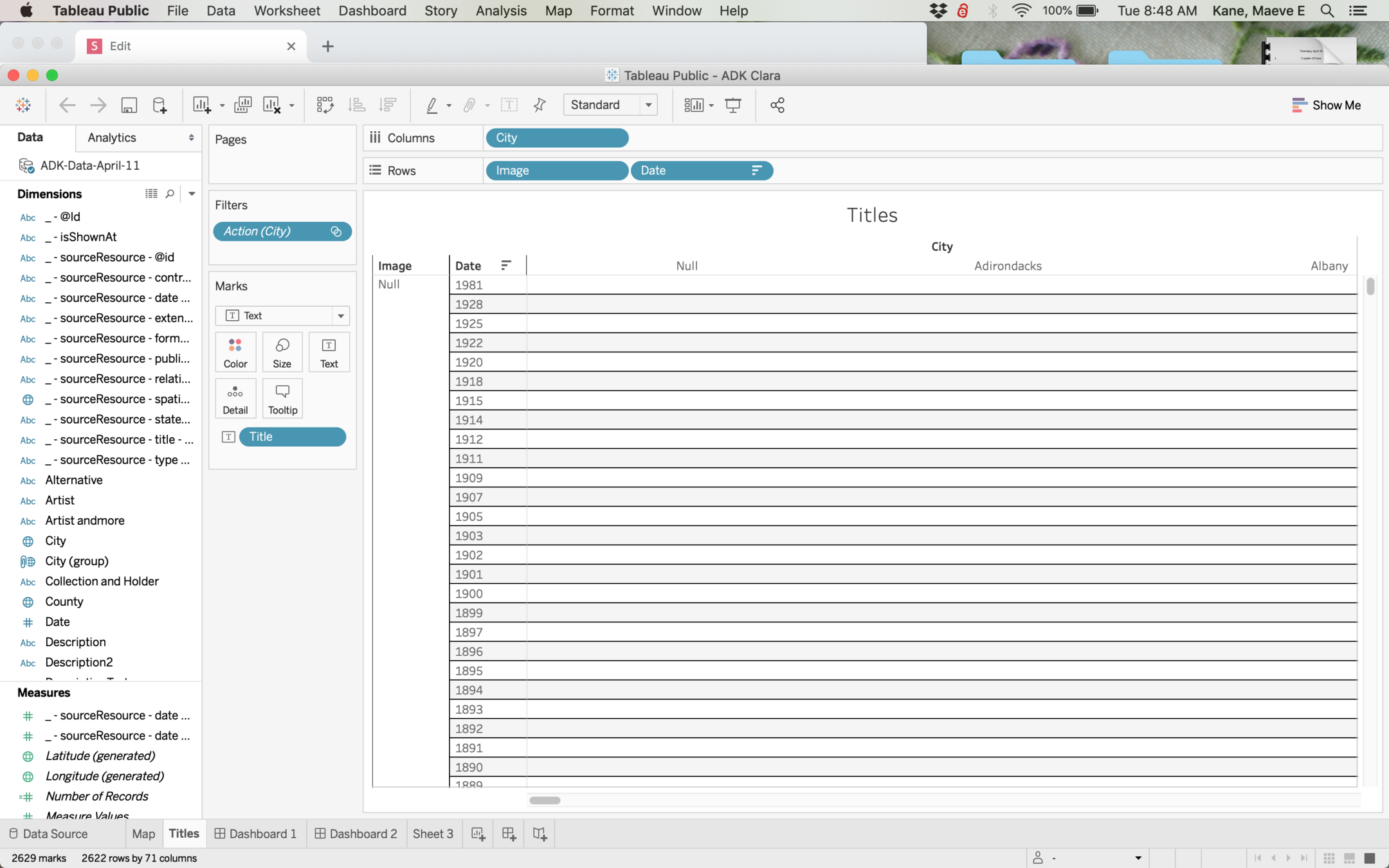Toggle Show Mark Labels icon
1389x868 pixels.
pos(509,105)
